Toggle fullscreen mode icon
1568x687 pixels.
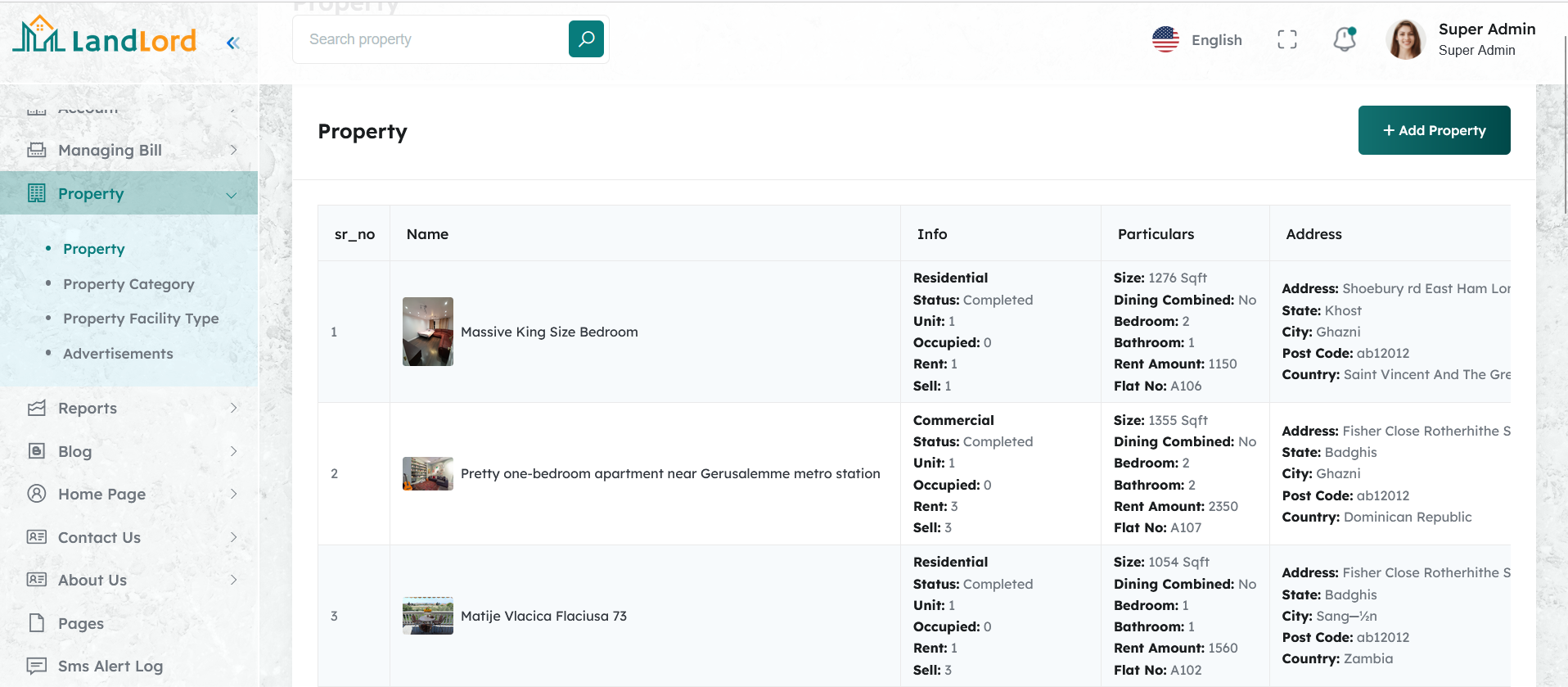[1286, 39]
